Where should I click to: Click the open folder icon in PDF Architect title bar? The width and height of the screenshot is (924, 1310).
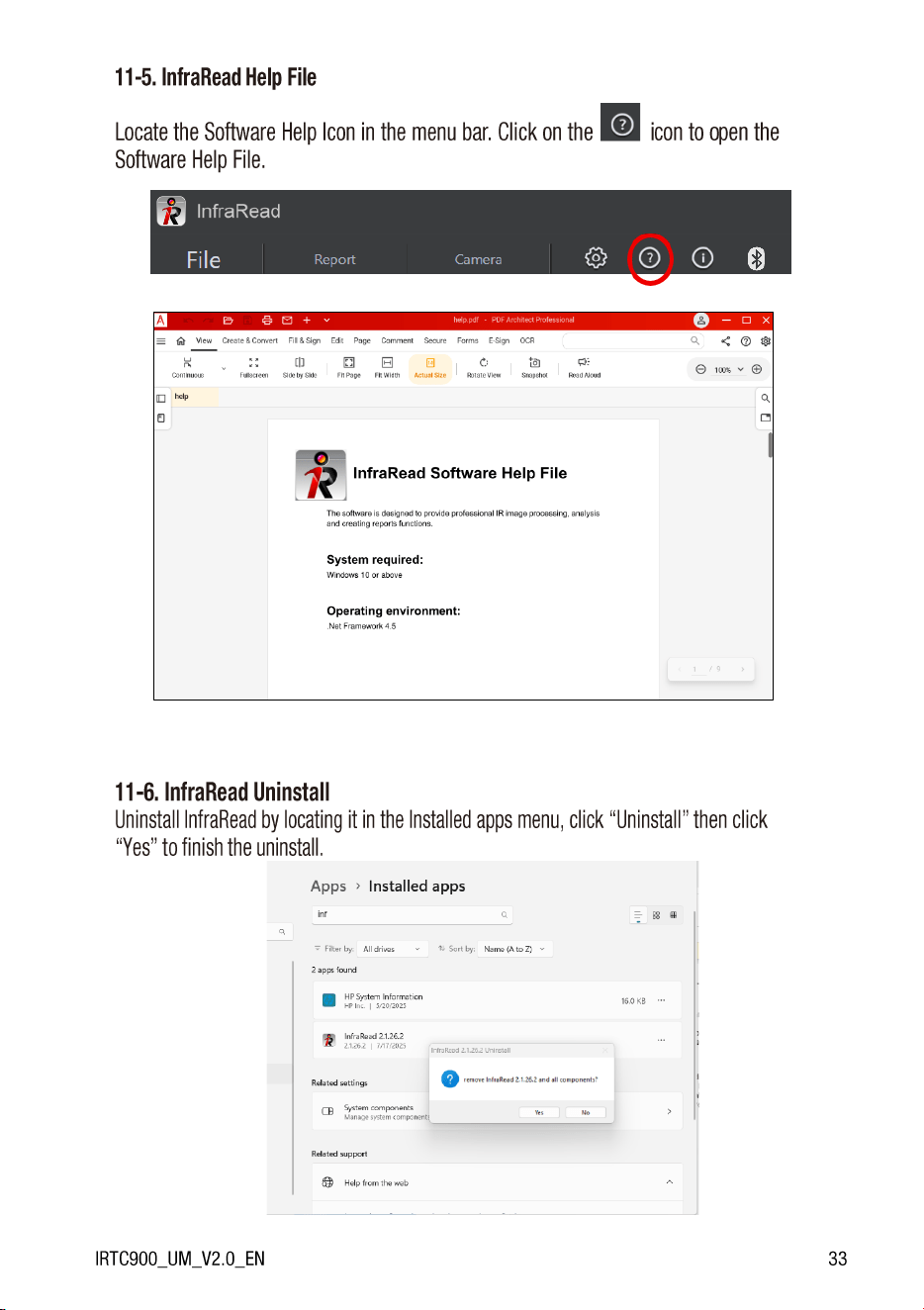[x=228, y=320]
